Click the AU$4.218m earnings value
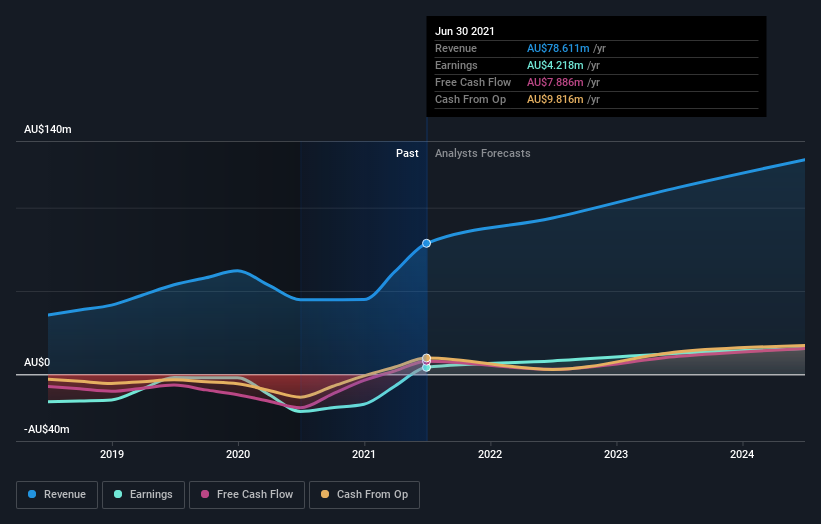Image resolution: width=821 pixels, height=524 pixels. pyautogui.click(x=555, y=65)
